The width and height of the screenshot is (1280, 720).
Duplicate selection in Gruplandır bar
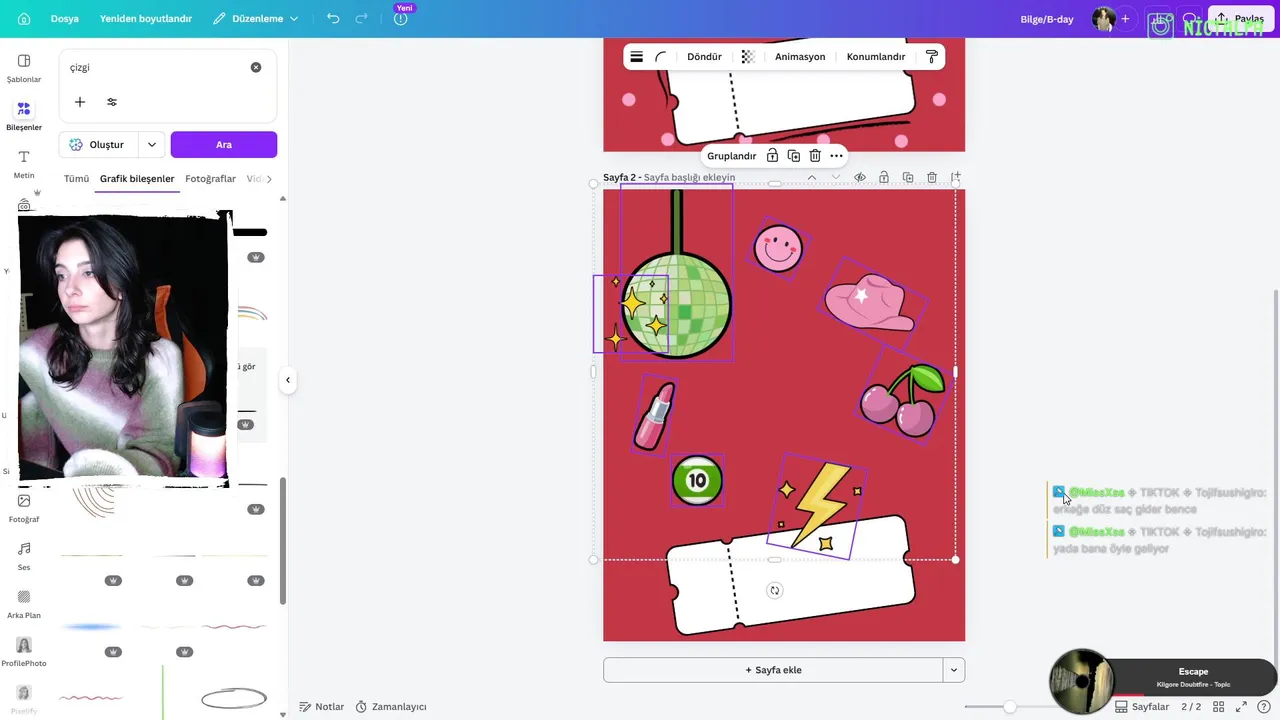click(x=794, y=156)
